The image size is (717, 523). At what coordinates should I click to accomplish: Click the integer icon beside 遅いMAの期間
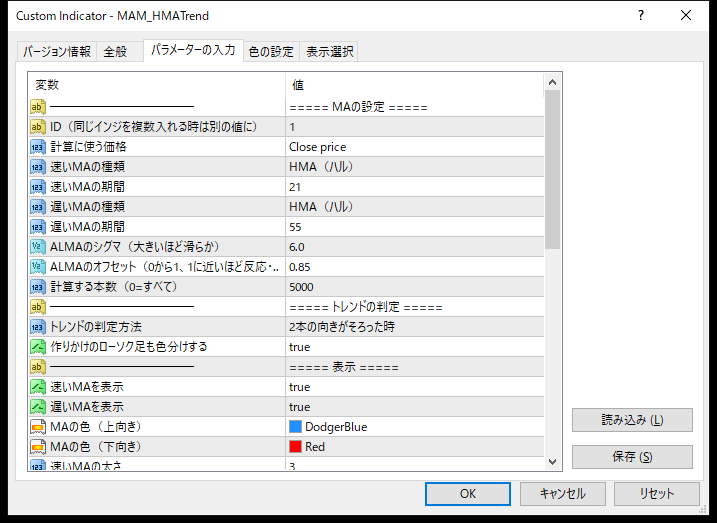click(38, 227)
